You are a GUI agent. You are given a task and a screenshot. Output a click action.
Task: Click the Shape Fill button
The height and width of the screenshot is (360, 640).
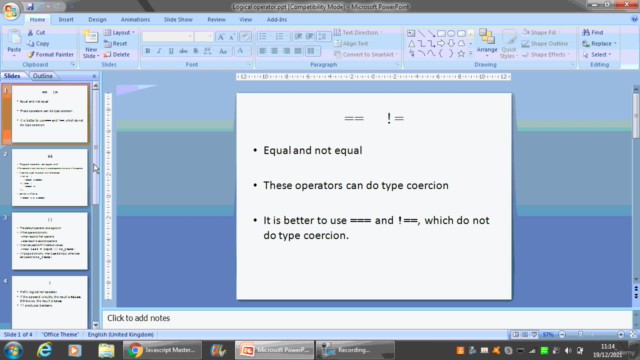[x=542, y=32]
